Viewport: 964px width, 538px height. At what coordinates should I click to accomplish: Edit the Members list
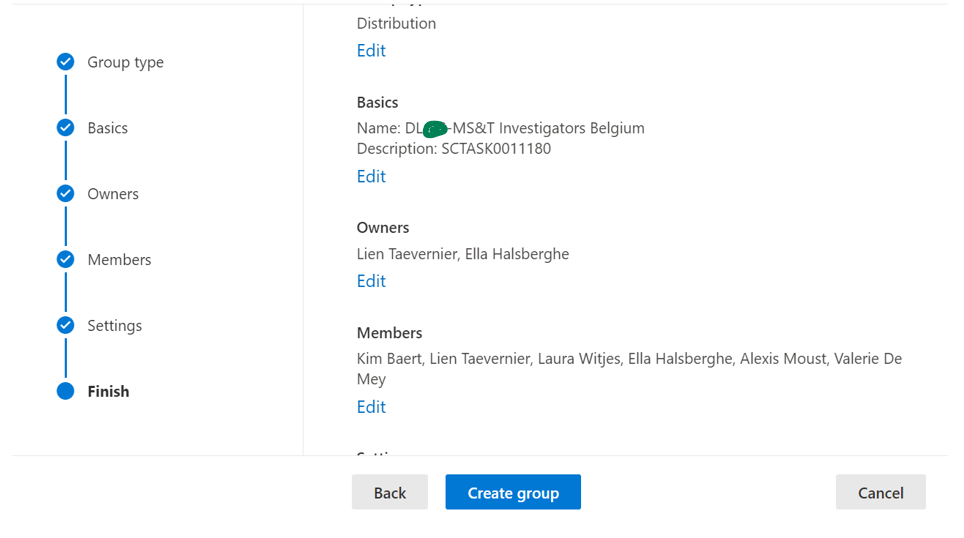pyautogui.click(x=371, y=408)
